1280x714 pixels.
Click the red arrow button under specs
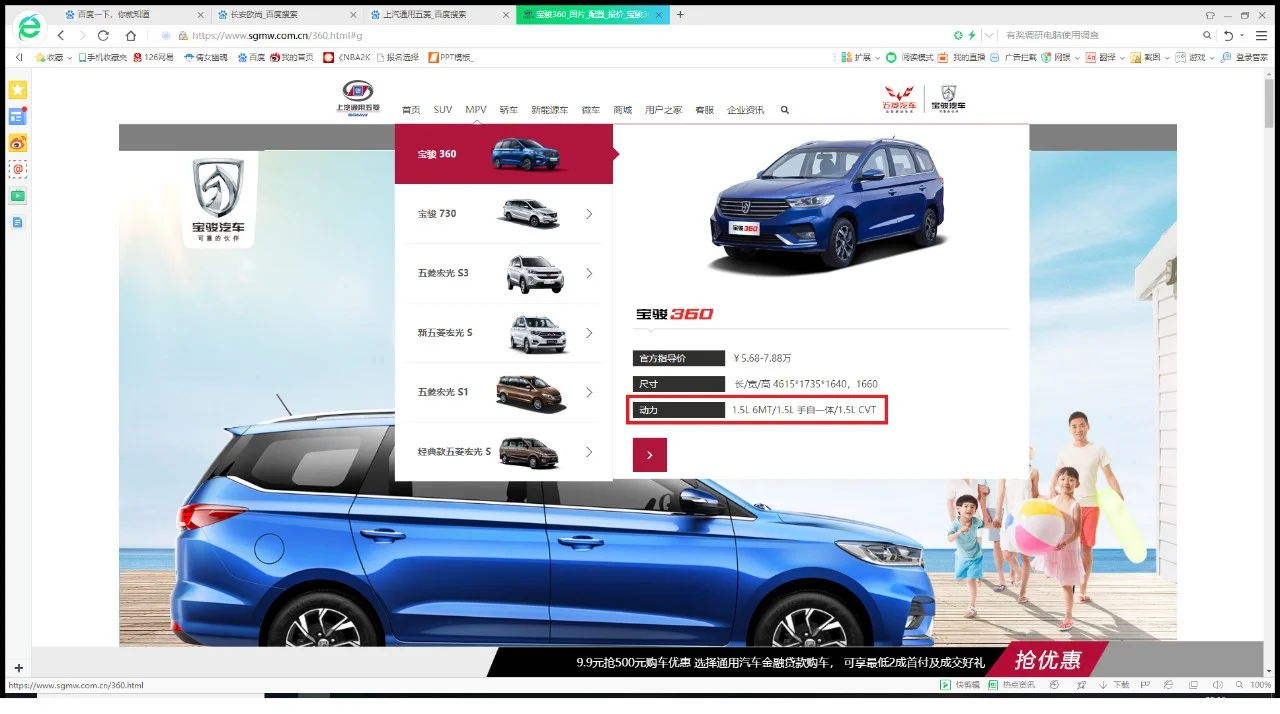click(x=650, y=455)
